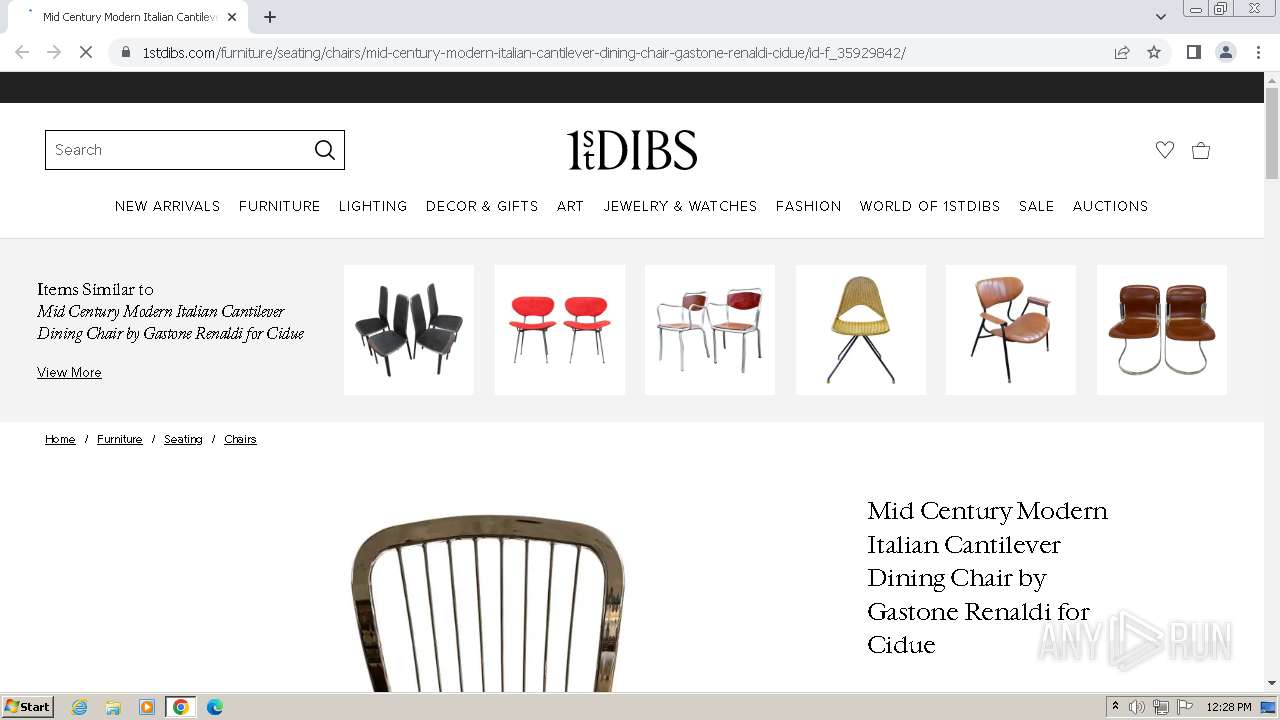Open Chrome three-dot menu
This screenshot has height=720, width=1280.
pos(1258,52)
